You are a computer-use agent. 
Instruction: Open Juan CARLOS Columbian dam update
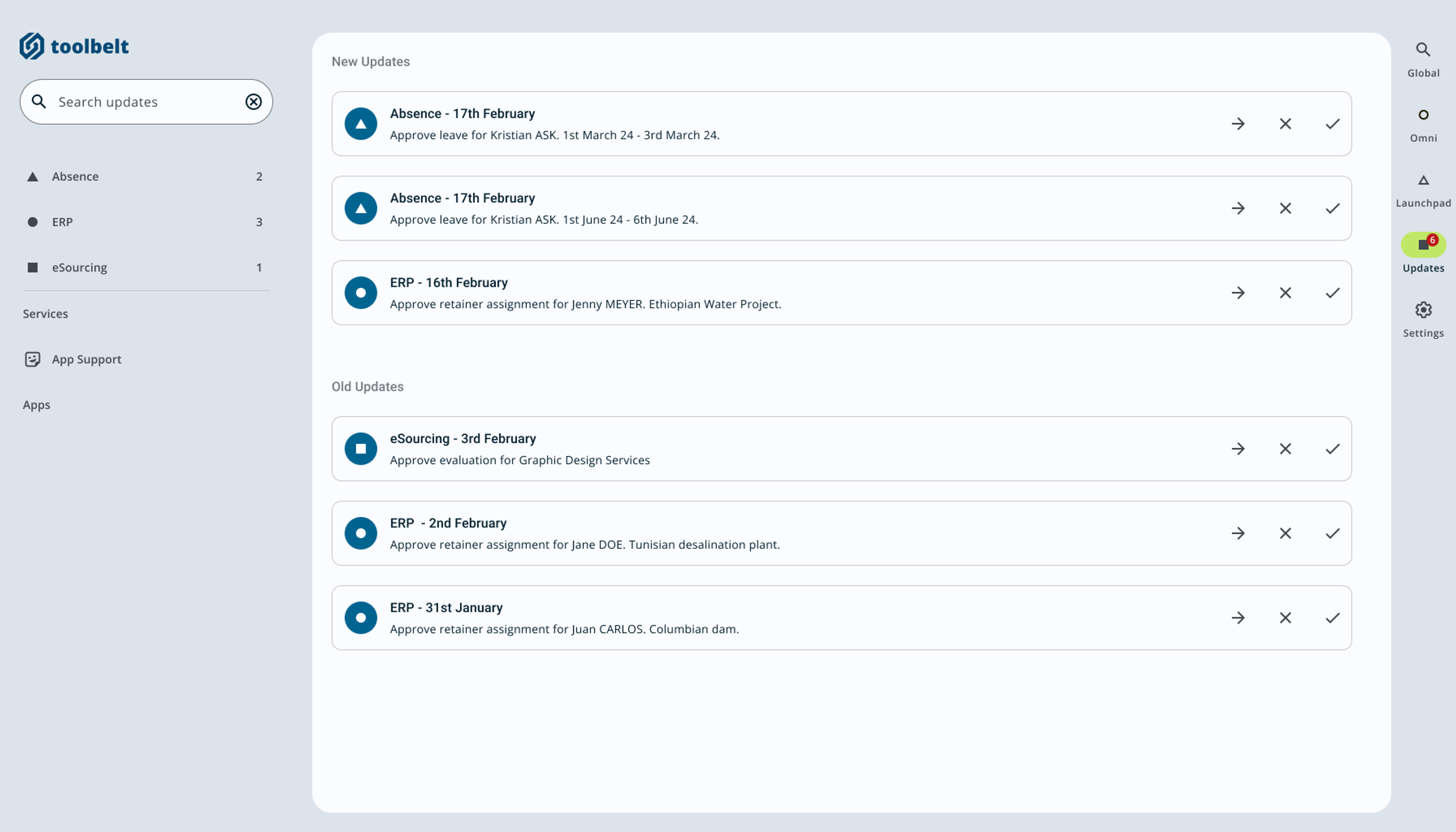[1237, 618]
